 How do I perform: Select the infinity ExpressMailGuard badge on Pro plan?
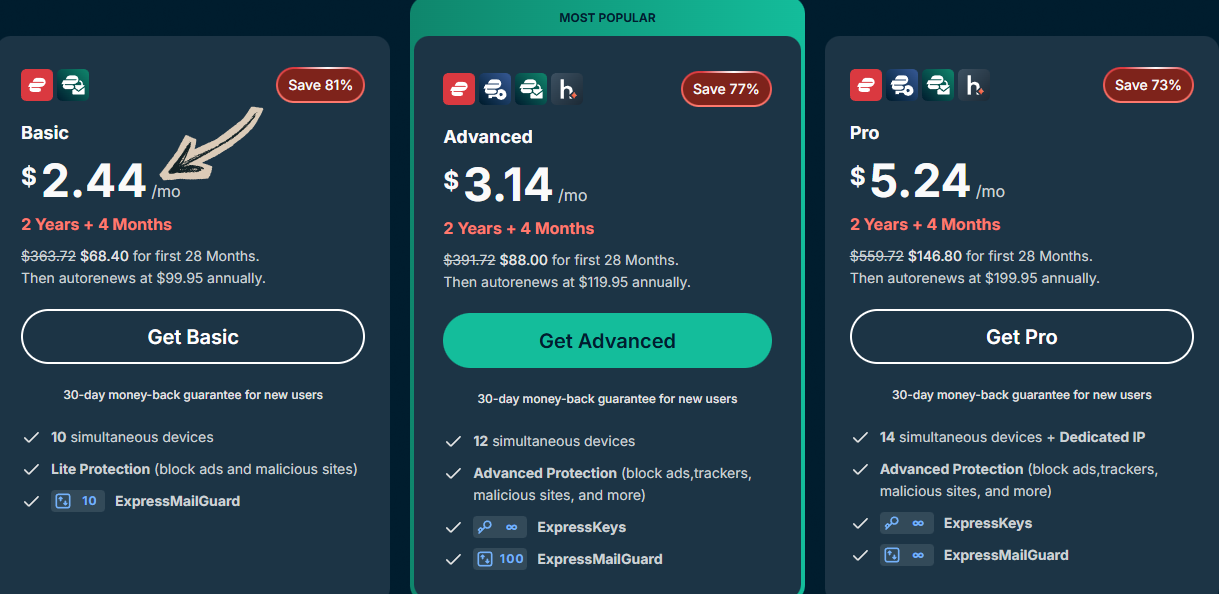point(906,555)
